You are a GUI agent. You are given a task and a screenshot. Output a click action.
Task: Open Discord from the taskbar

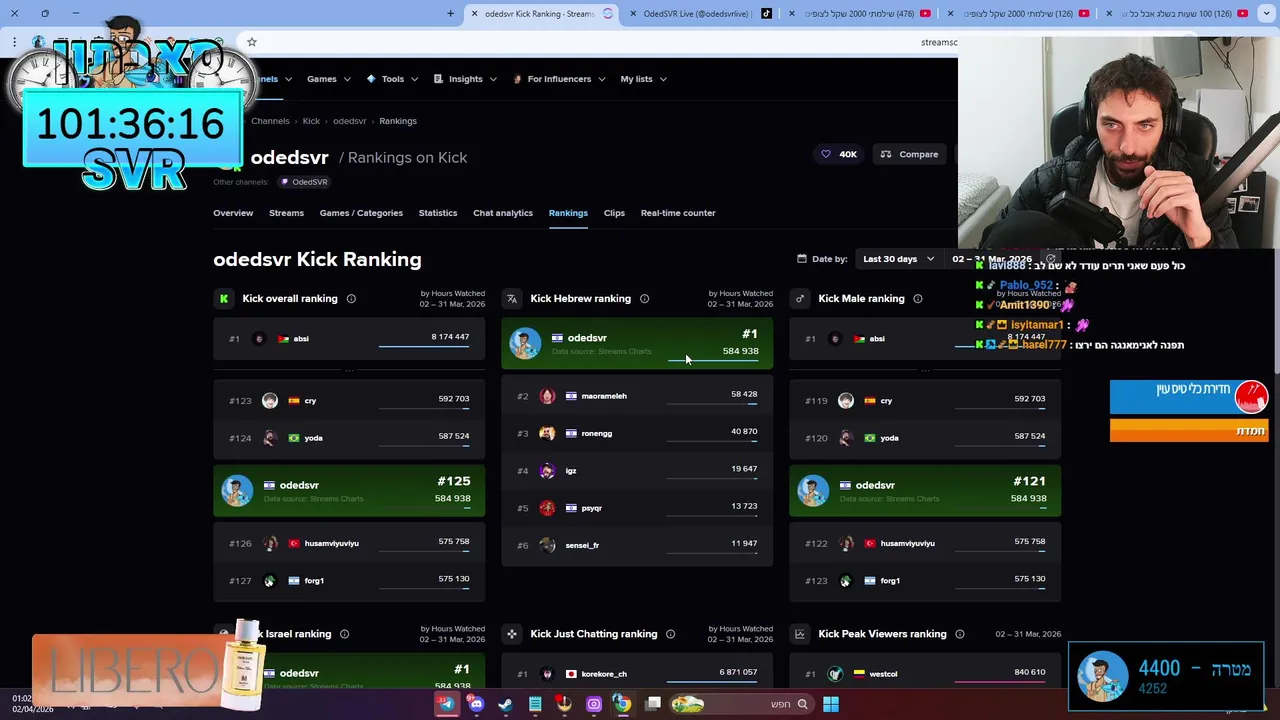coord(476,704)
